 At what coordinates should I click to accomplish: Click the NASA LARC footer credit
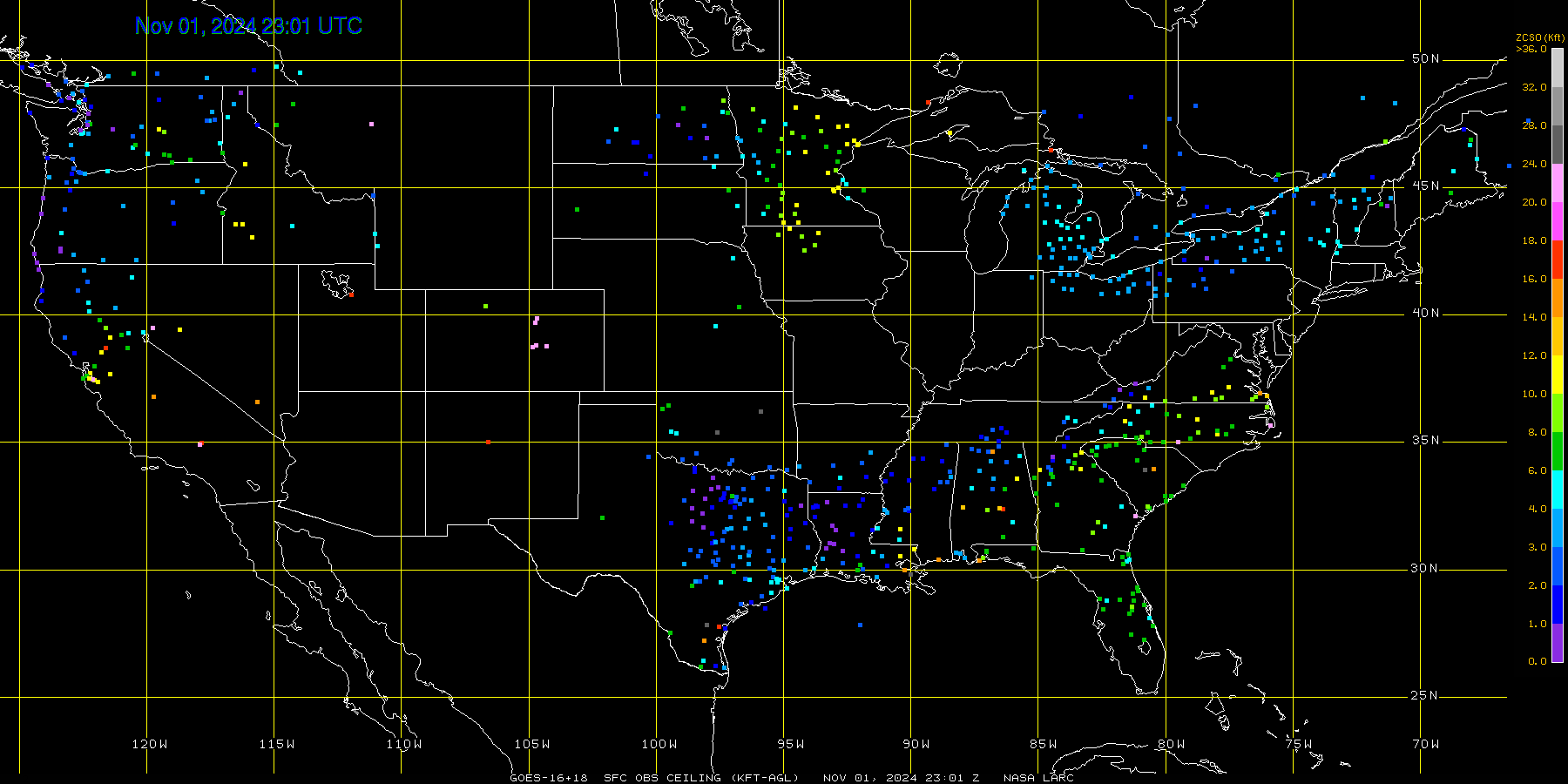pyautogui.click(x=1038, y=778)
